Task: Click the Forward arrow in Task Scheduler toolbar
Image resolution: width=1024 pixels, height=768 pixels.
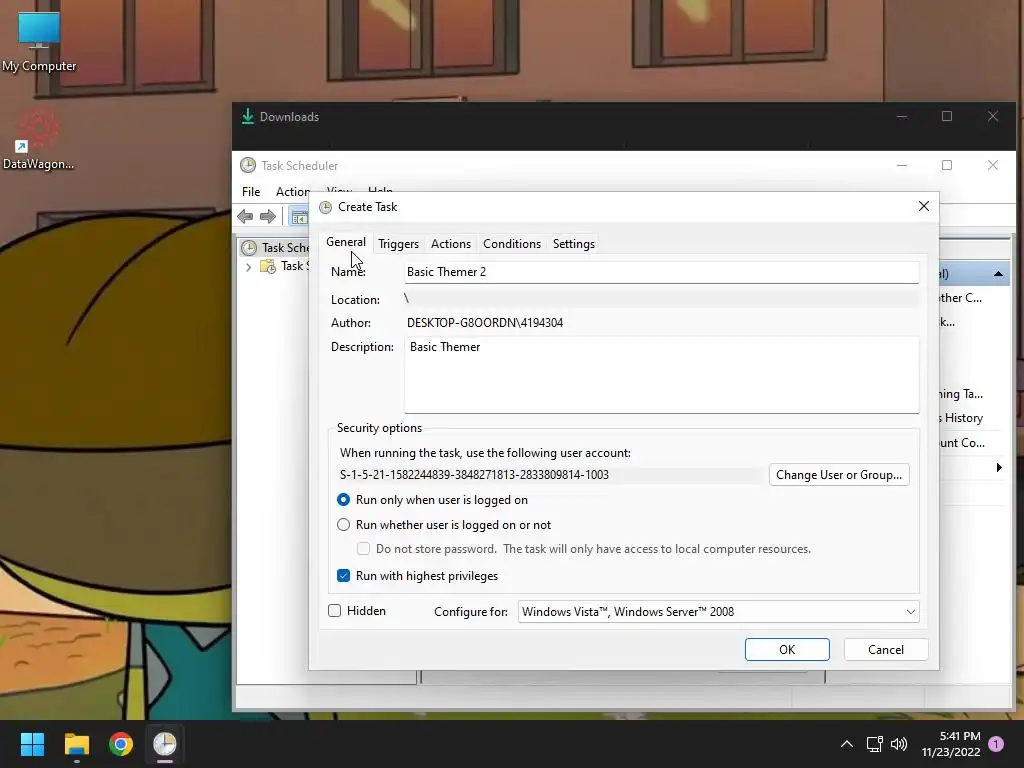Action: point(268,216)
